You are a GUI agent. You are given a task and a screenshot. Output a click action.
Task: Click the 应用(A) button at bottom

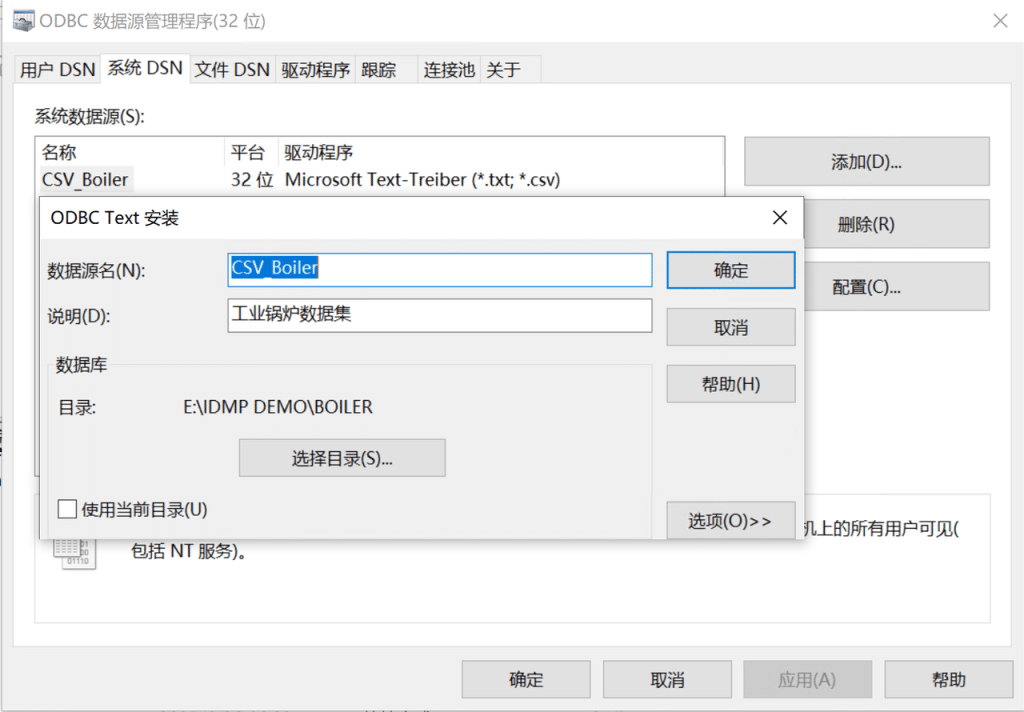[x=807, y=679]
